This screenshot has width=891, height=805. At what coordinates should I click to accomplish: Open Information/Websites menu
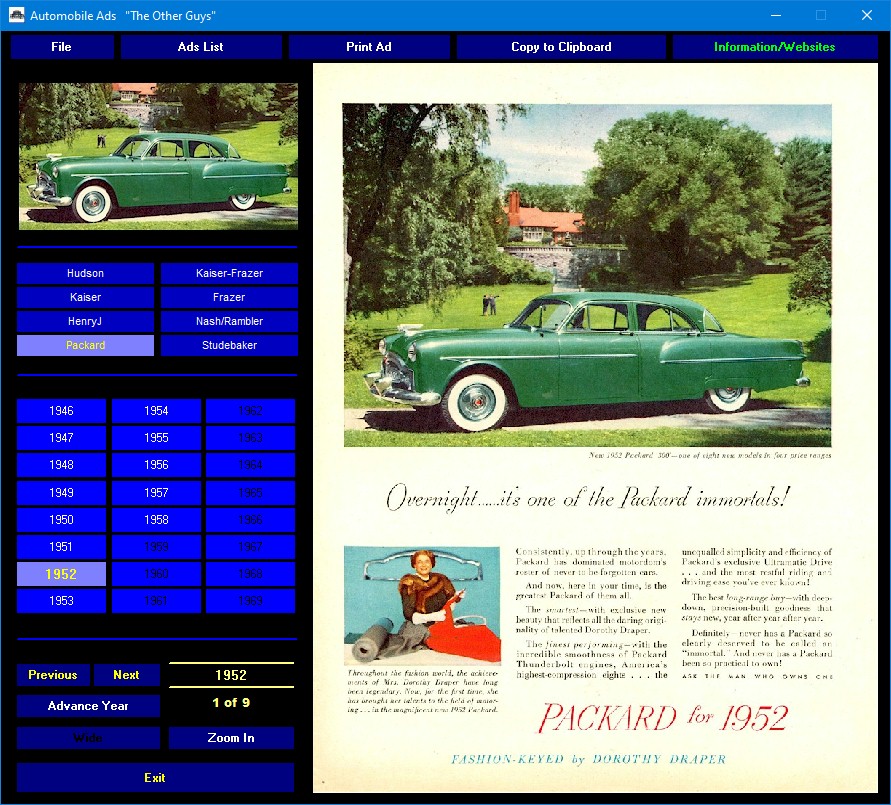click(x=775, y=47)
